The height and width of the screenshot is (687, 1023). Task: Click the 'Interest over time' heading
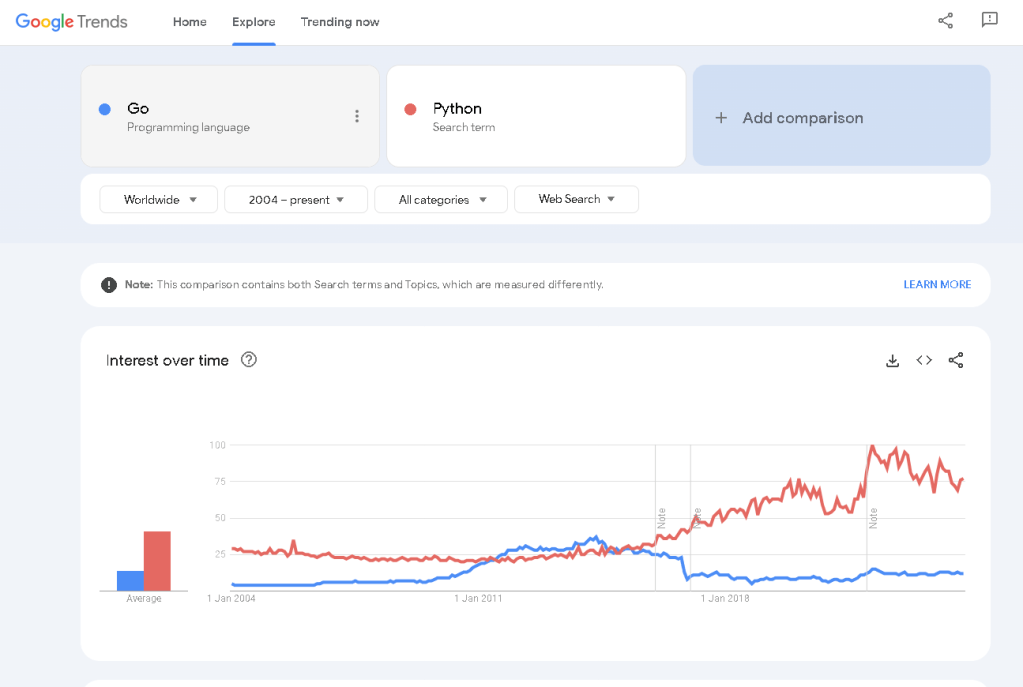click(167, 361)
